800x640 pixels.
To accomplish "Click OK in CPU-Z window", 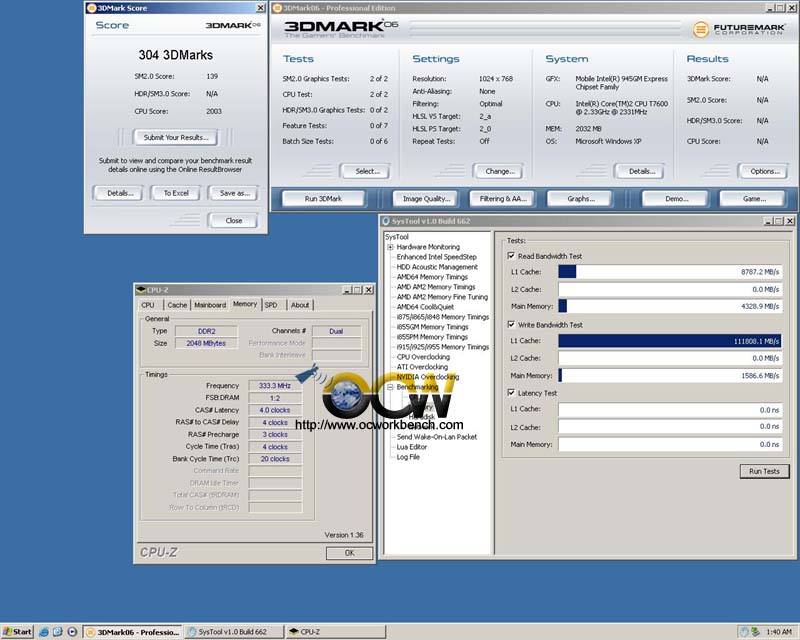I will pyautogui.click(x=349, y=553).
